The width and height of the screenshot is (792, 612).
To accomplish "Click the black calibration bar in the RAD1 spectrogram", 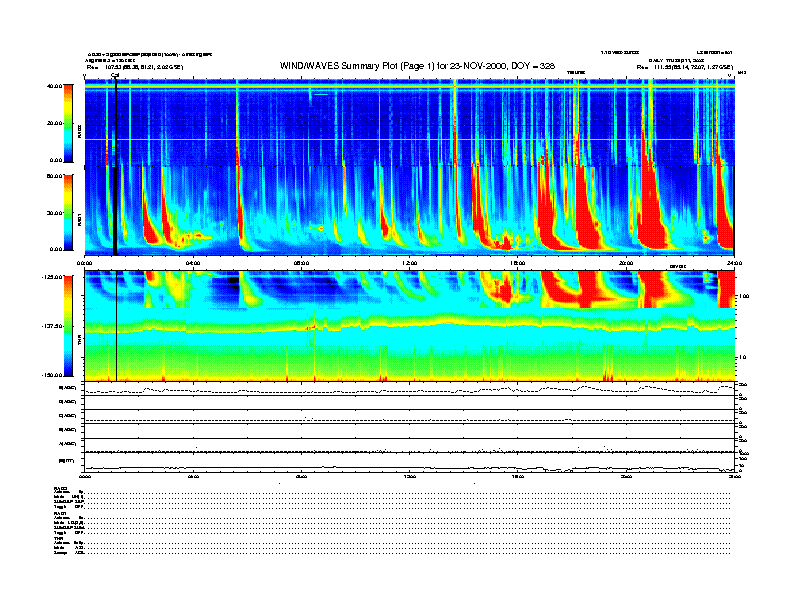I will (x=115, y=211).
